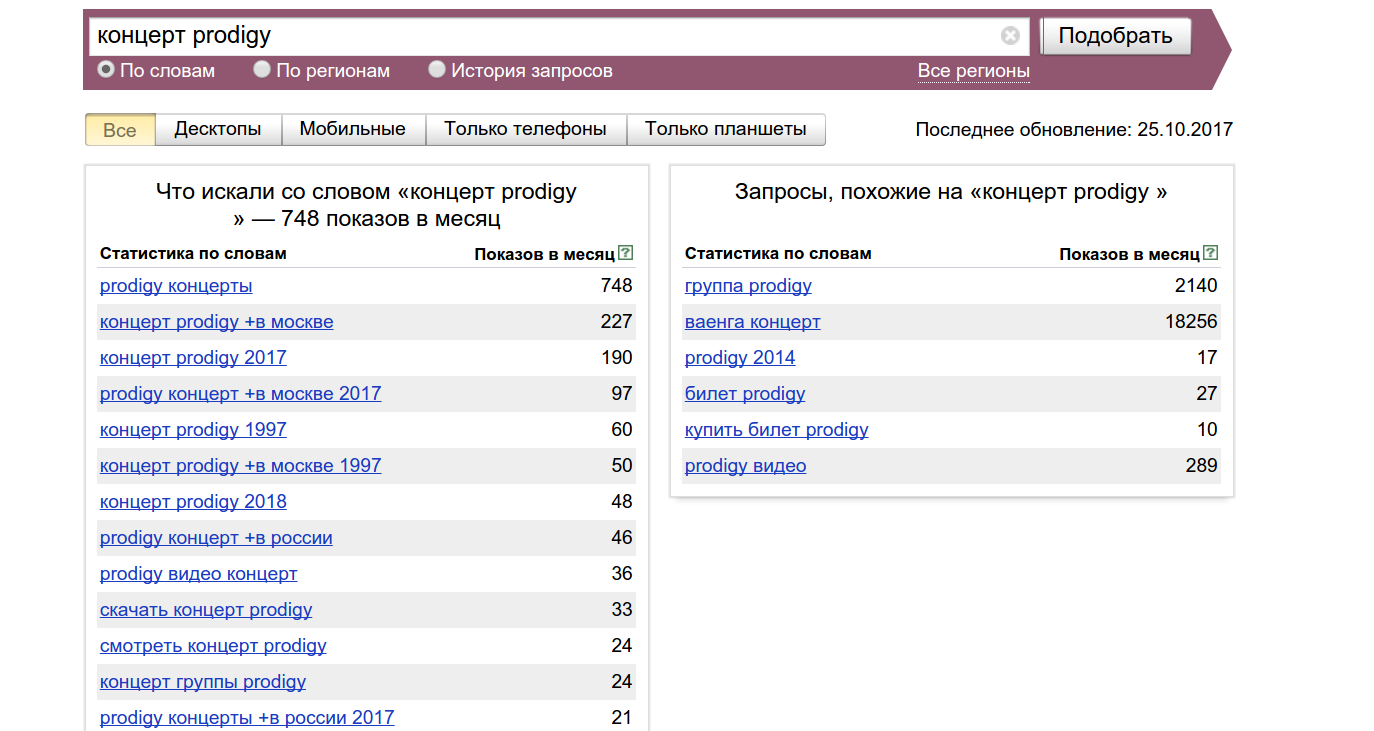
Task: Open 'концерт группы prodigy' link
Action: pos(203,682)
